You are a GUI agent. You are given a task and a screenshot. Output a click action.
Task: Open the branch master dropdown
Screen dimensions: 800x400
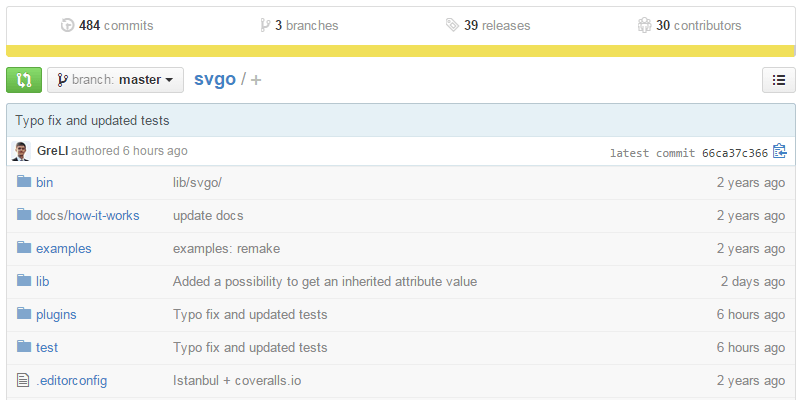(115, 80)
